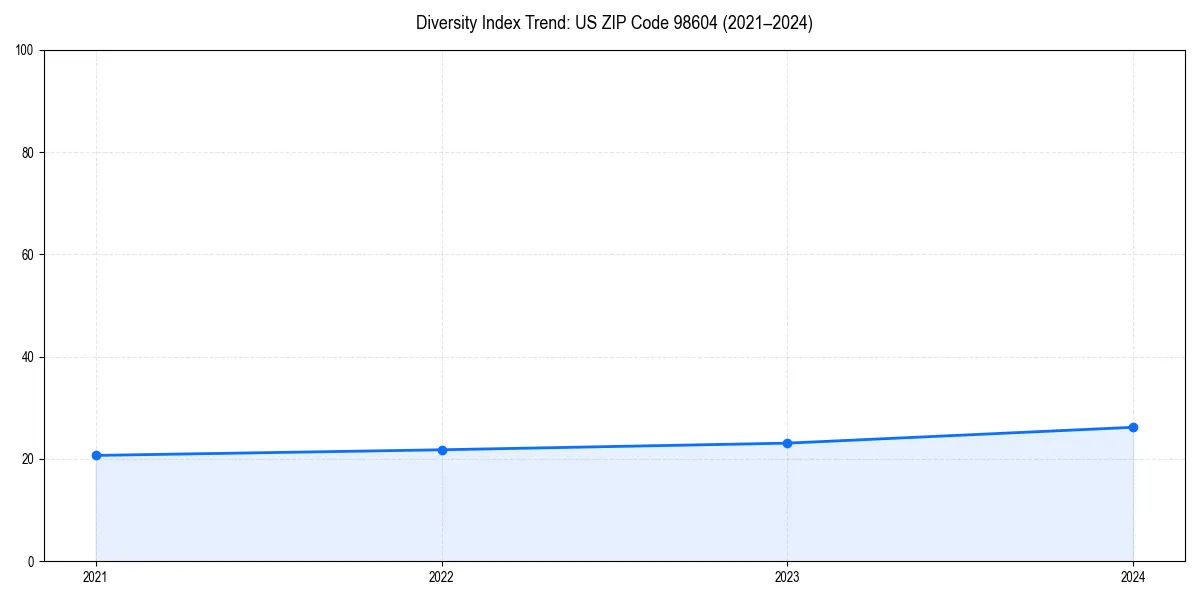Click the 60 y-axis tick label
The image size is (1200, 600).
(x=28, y=252)
